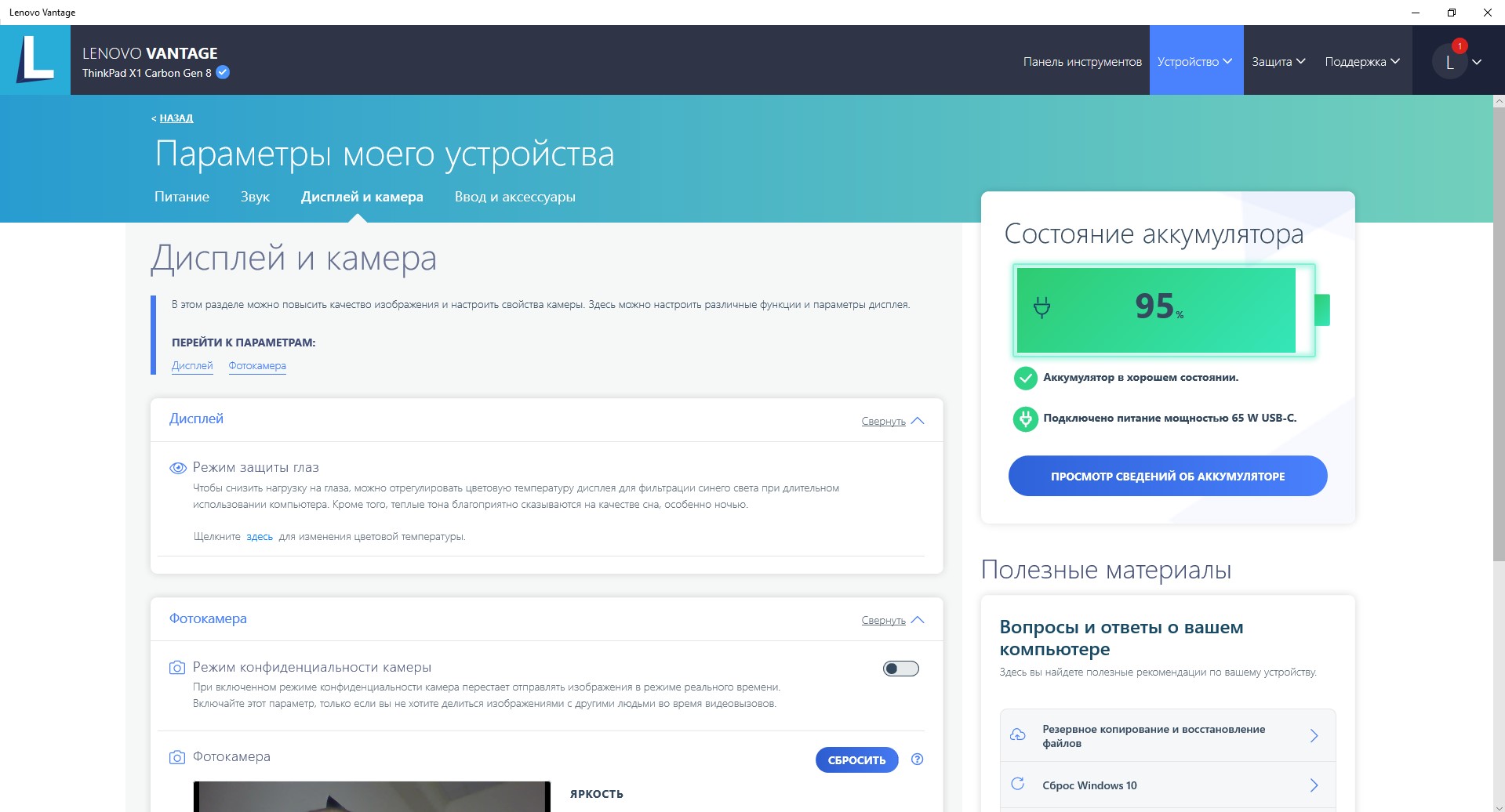Click the 65 W USB-C power connected text
The height and width of the screenshot is (812, 1505).
1170,419
